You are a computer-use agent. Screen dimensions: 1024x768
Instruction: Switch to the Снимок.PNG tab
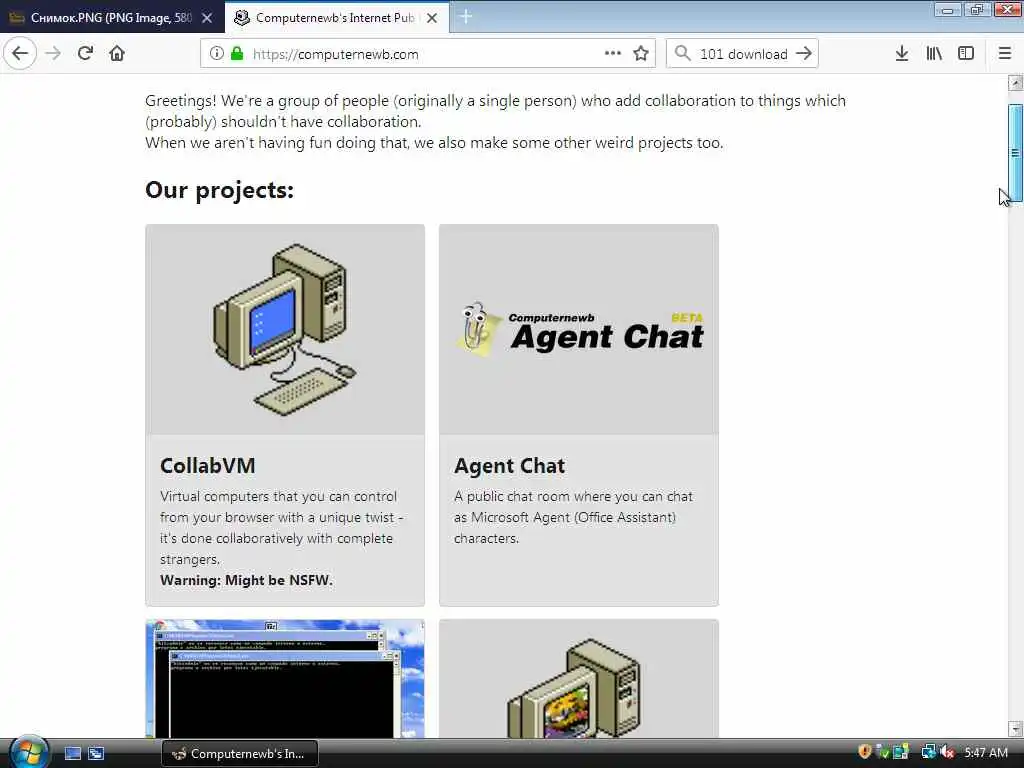(x=112, y=18)
